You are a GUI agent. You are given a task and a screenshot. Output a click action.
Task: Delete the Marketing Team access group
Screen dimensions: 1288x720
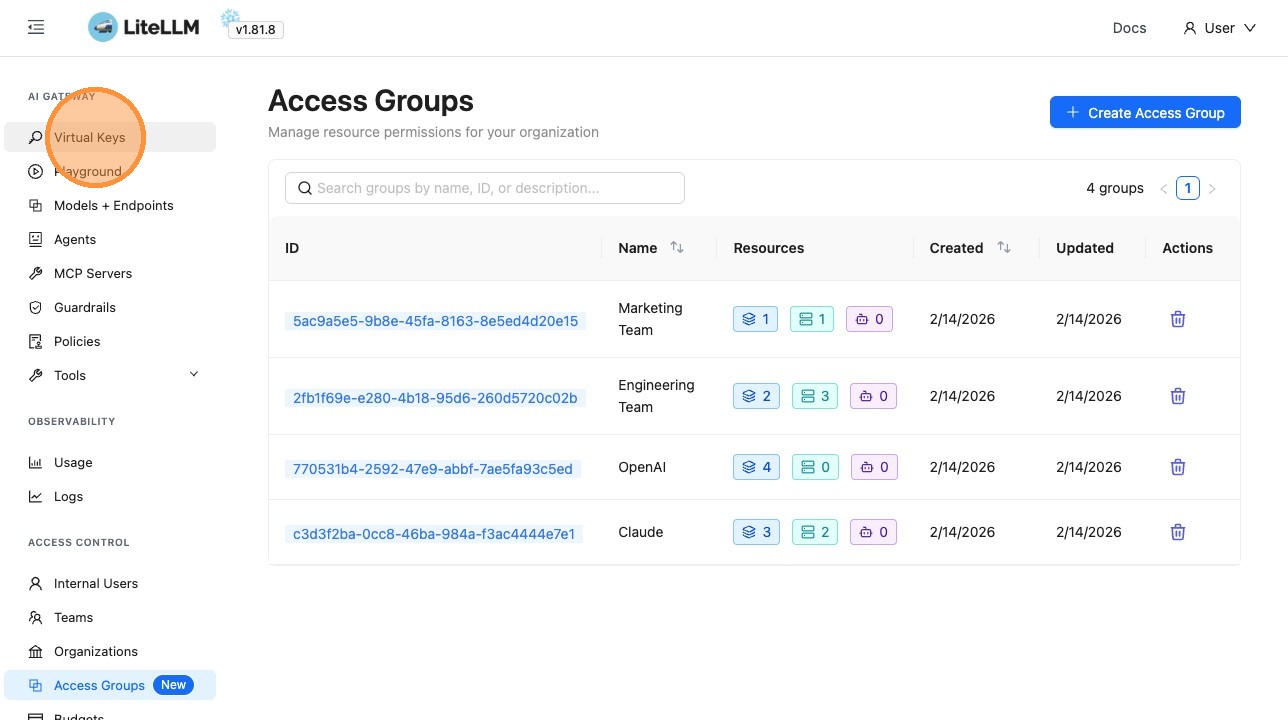click(x=1178, y=319)
